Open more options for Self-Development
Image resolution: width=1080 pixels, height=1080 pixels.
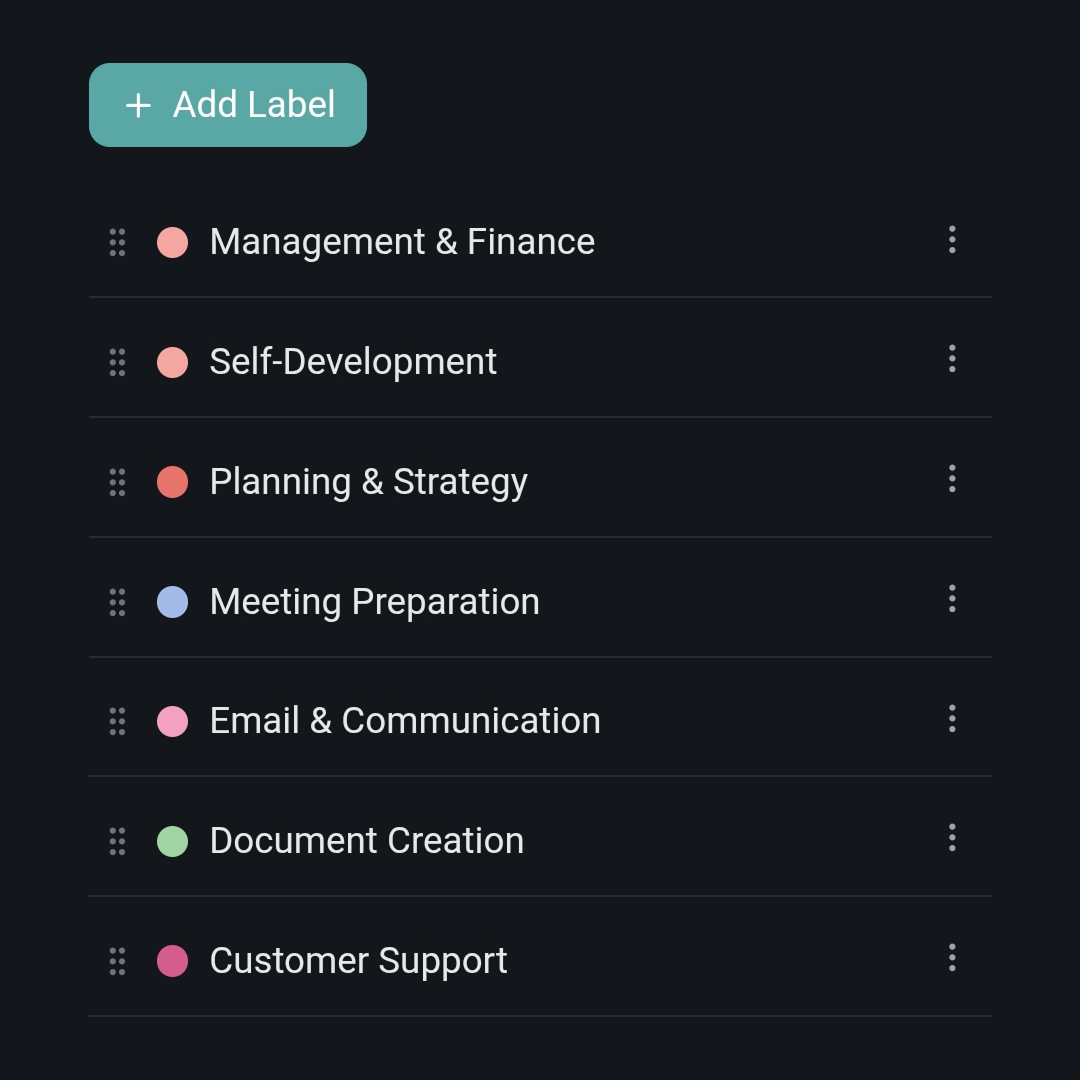[952, 359]
